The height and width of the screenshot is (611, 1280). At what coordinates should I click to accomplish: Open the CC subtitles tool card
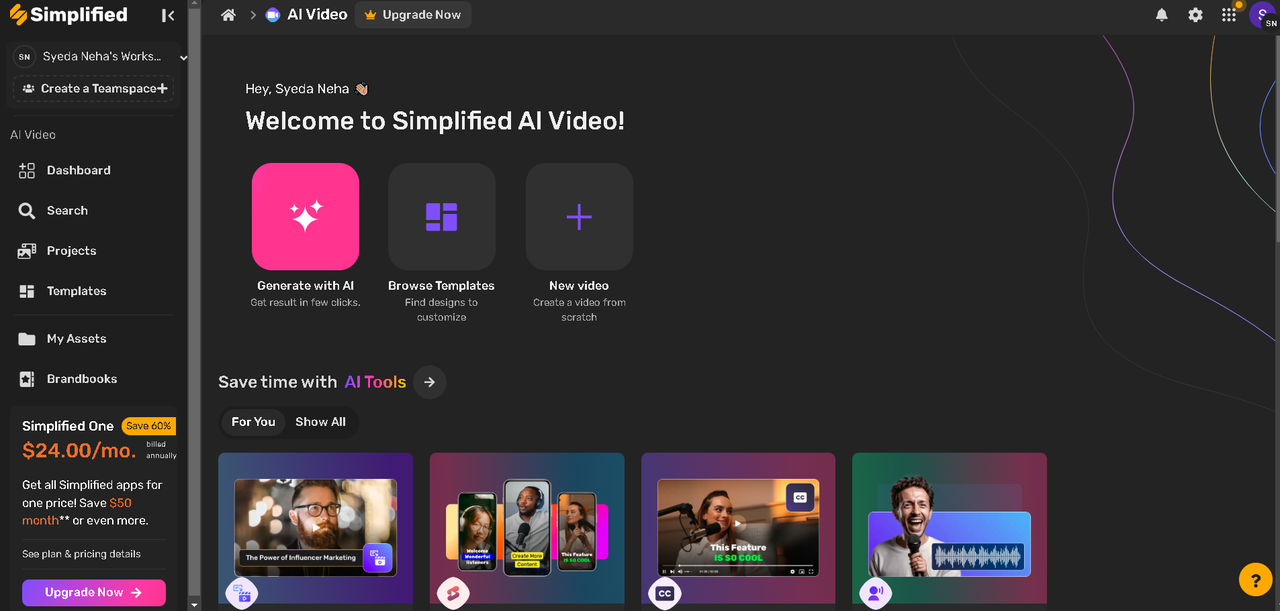point(738,528)
